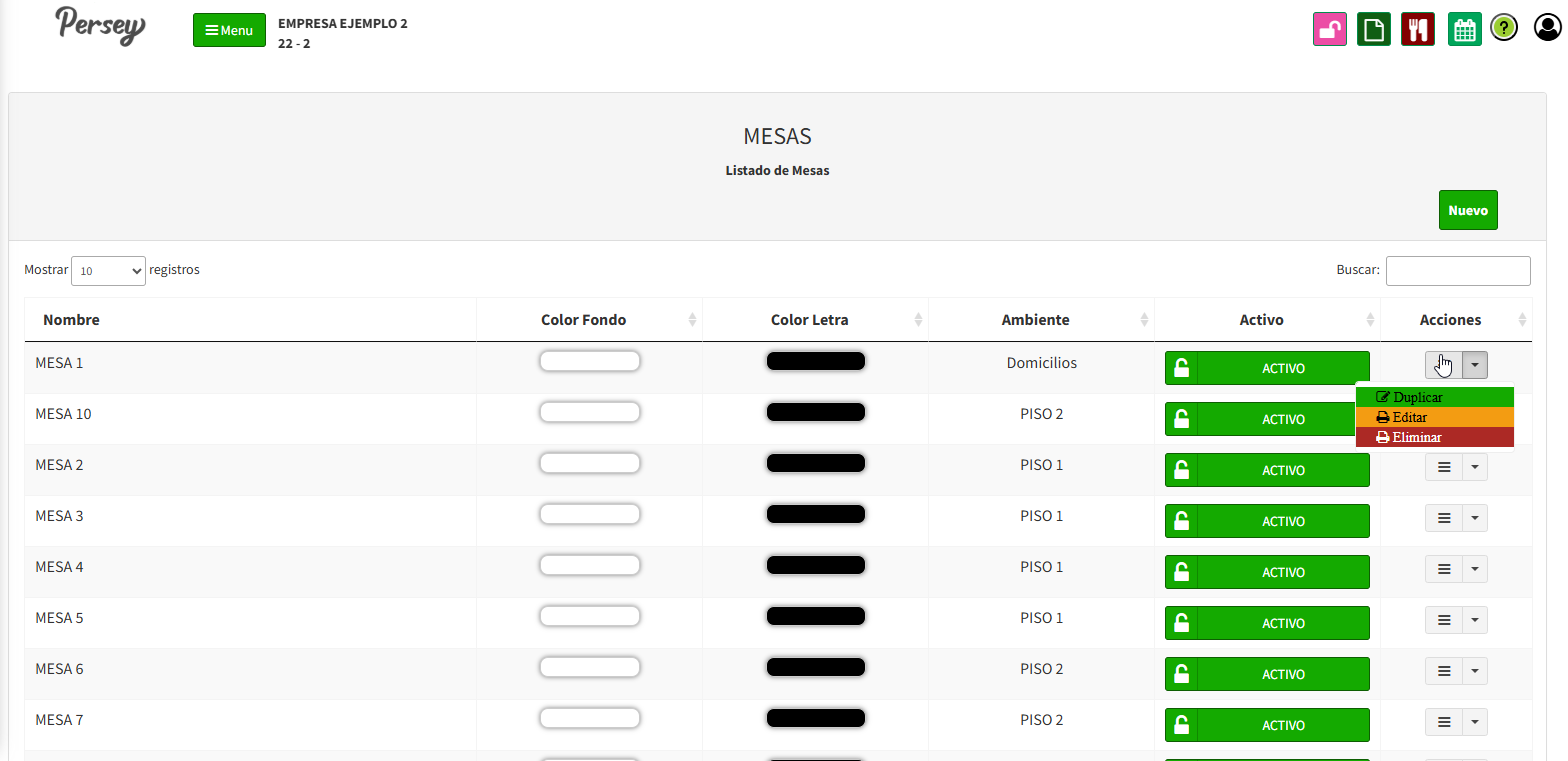Click the red restaurant cutlery icon
This screenshot has height=761, width=1568.
click(x=1418, y=30)
